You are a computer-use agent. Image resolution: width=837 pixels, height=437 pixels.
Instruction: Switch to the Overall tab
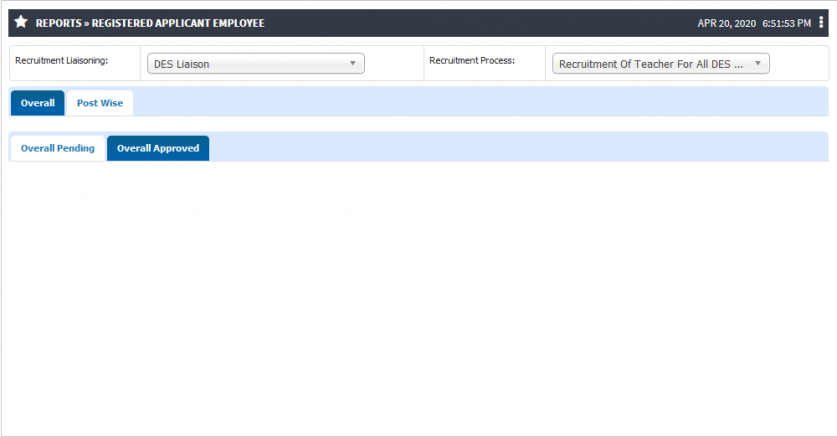37,103
